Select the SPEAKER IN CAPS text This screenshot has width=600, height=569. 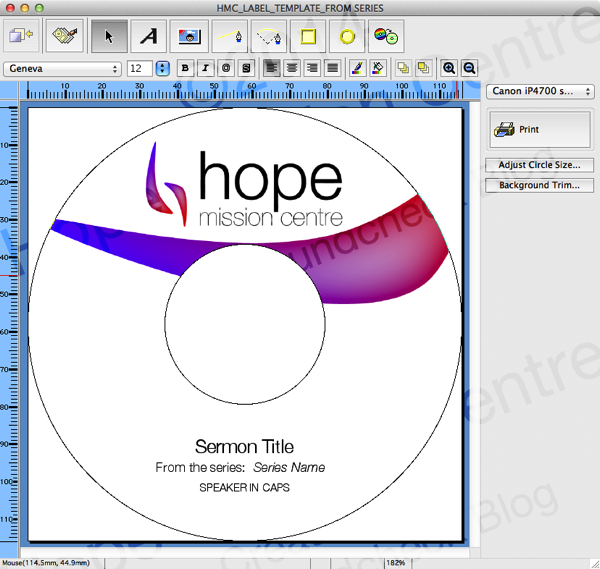click(x=245, y=487)
